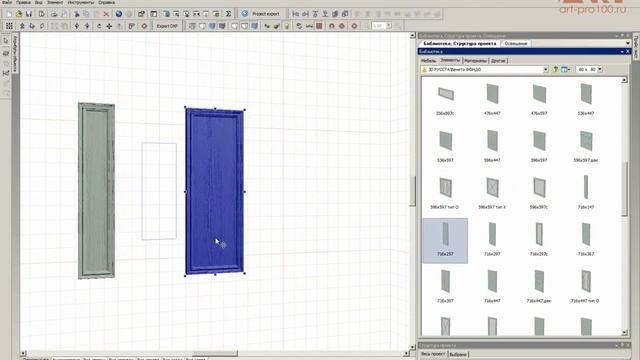This screenshot has height=360, width=640.
Task: Click the wireframe rectangle outline in viewport
Action: (159, 191)
